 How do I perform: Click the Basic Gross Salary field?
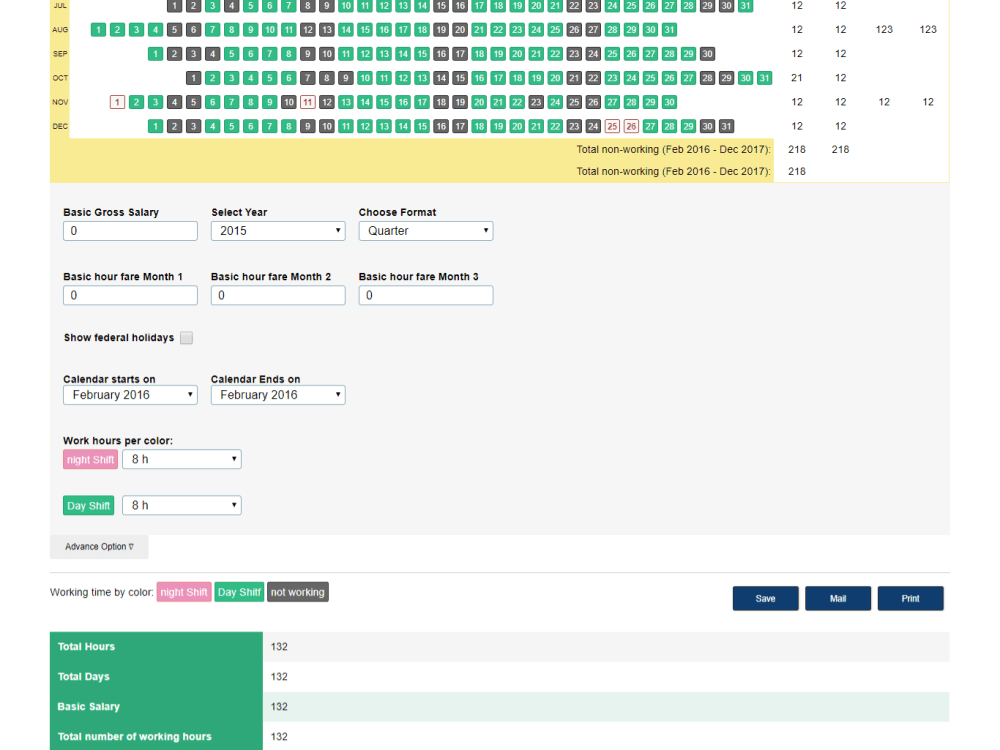point(130,231)
